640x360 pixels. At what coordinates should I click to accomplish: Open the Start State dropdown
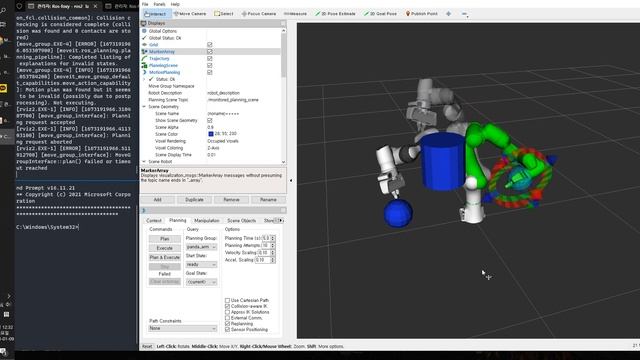(201, 264)
